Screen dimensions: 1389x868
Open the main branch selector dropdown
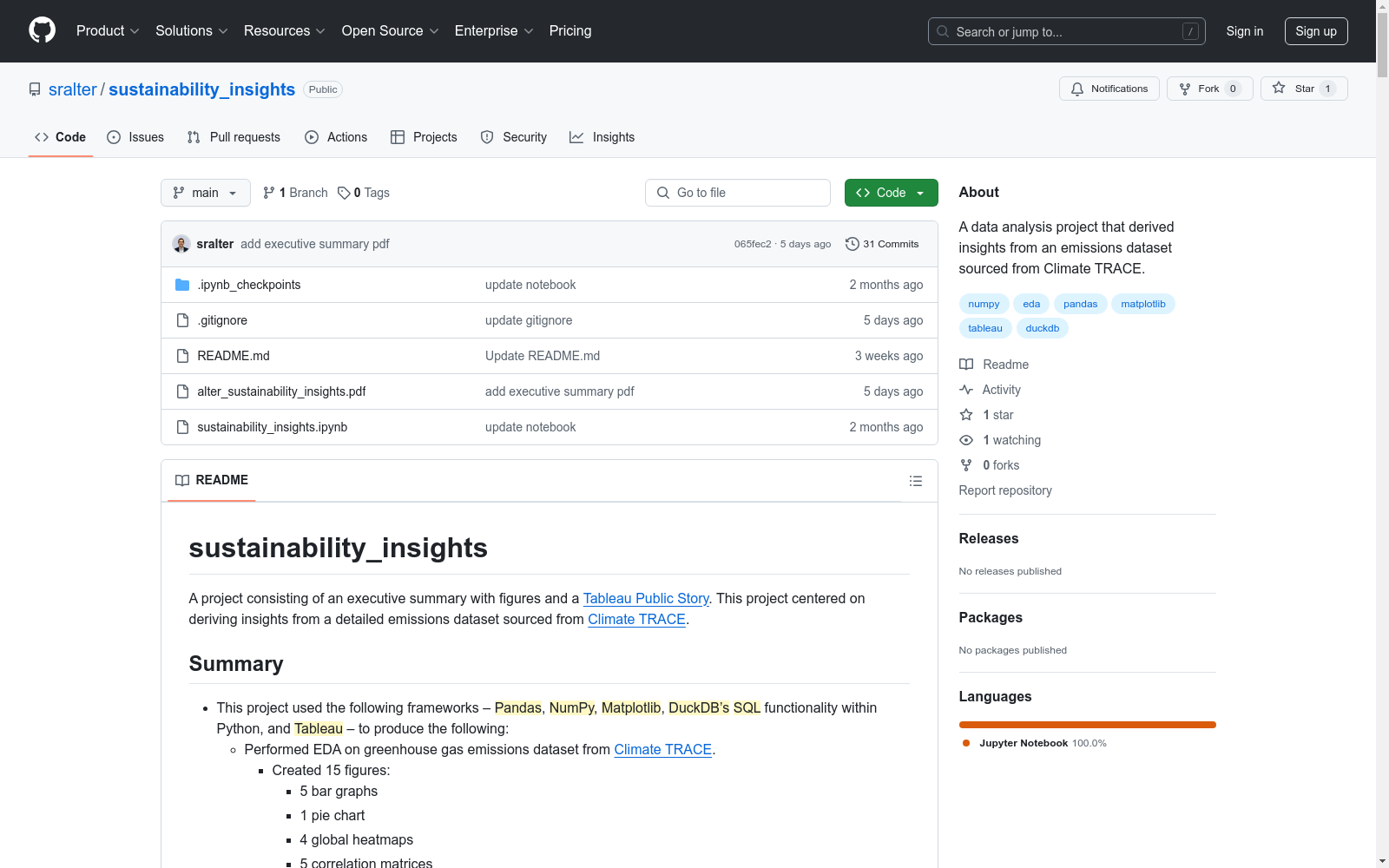pos(206,193)
